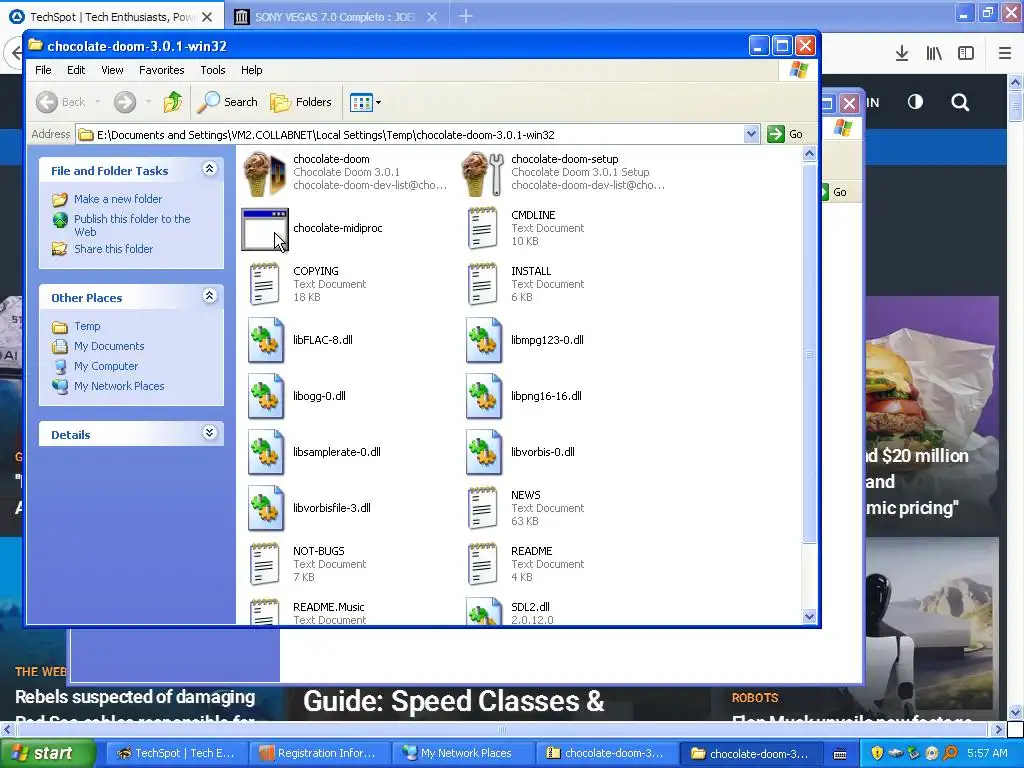Click the Forward navigation arrow
The height and width of the screenshot is (768, 1024).
point(125,102)
